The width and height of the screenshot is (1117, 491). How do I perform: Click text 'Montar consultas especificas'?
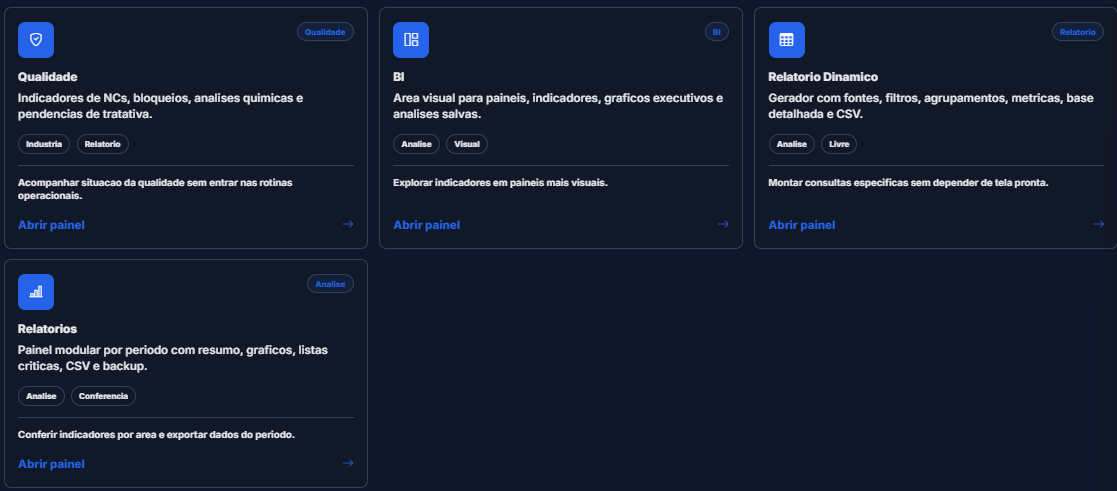[x=908, y=183]
